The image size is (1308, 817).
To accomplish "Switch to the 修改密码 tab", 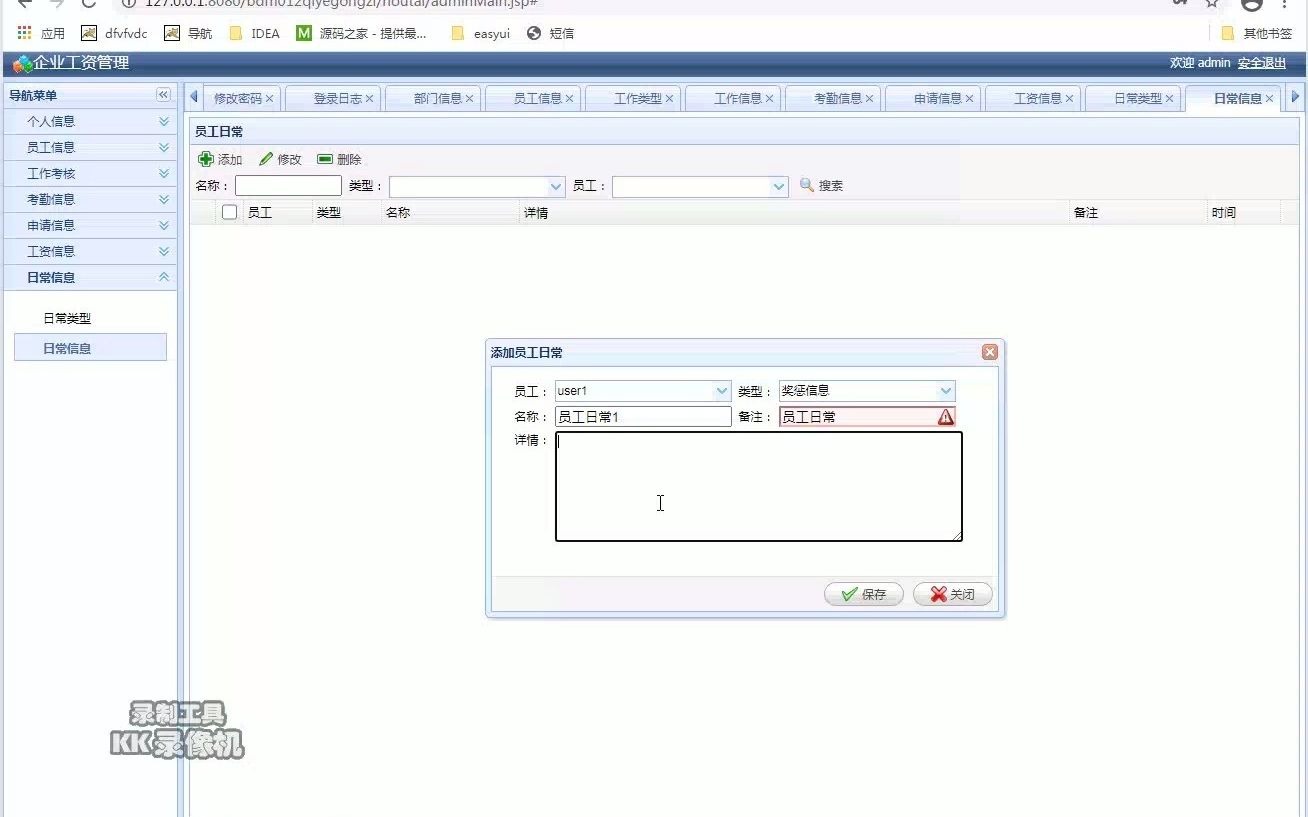I will 237,99.
